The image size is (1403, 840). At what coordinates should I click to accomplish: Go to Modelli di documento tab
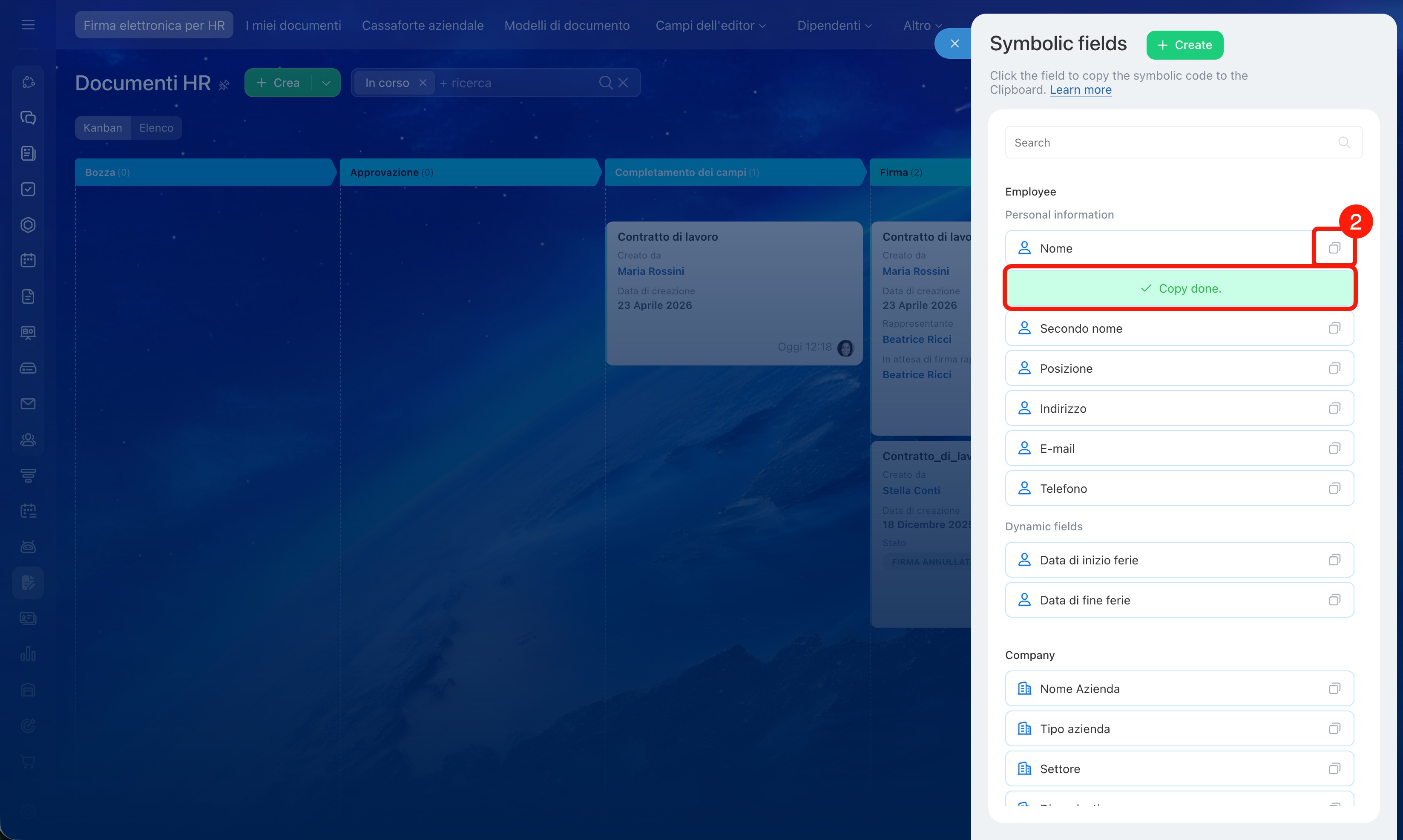(x=566, y=26)
